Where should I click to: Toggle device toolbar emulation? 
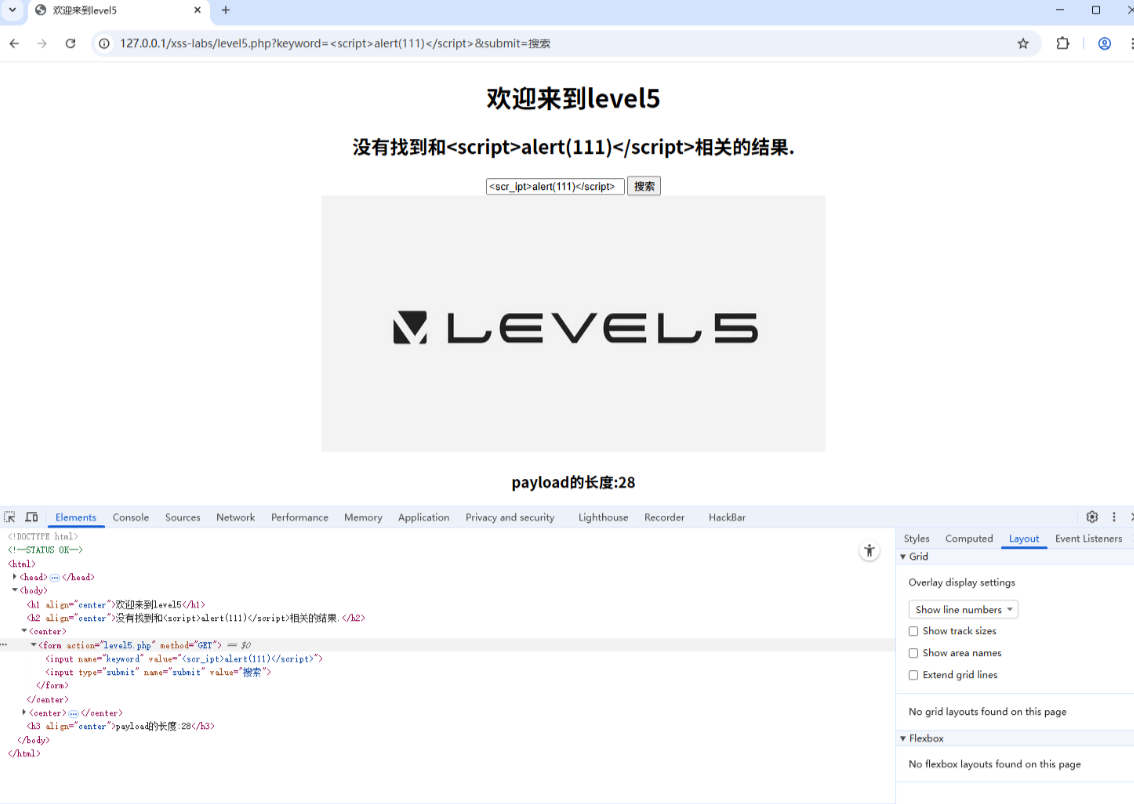pos(32,517)
